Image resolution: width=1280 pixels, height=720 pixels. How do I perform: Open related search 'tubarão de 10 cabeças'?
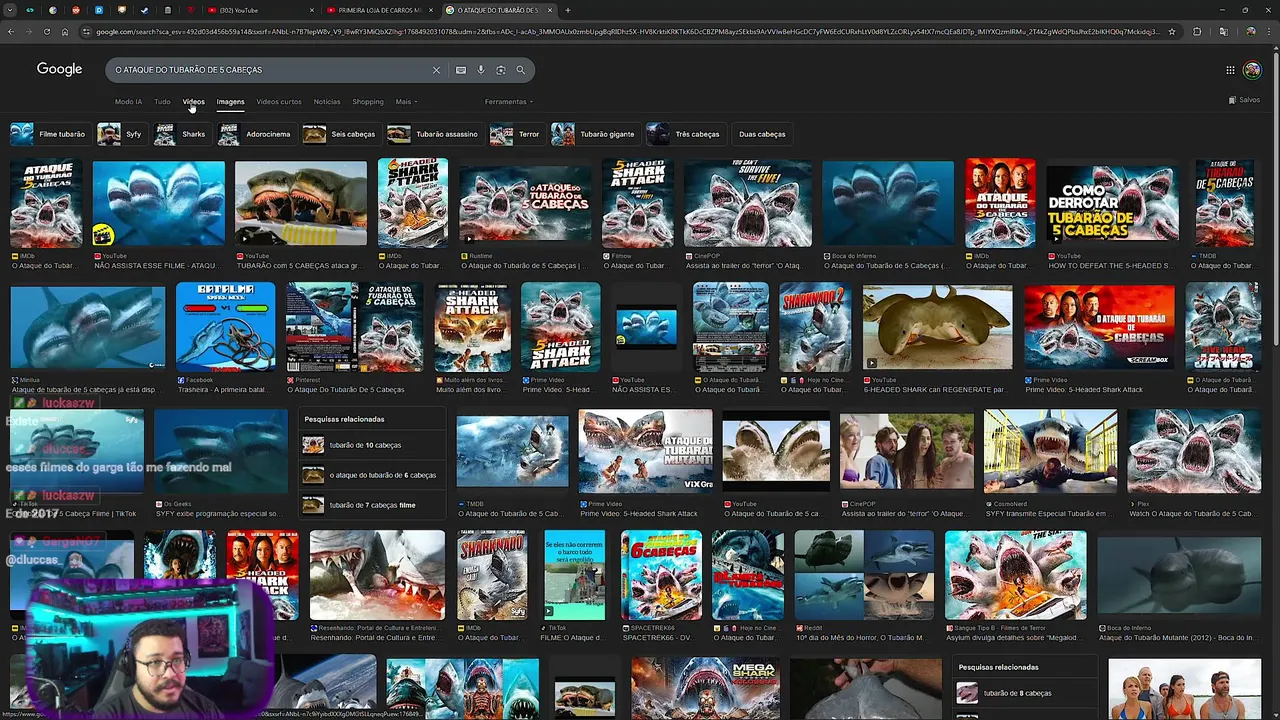(371, 445)
